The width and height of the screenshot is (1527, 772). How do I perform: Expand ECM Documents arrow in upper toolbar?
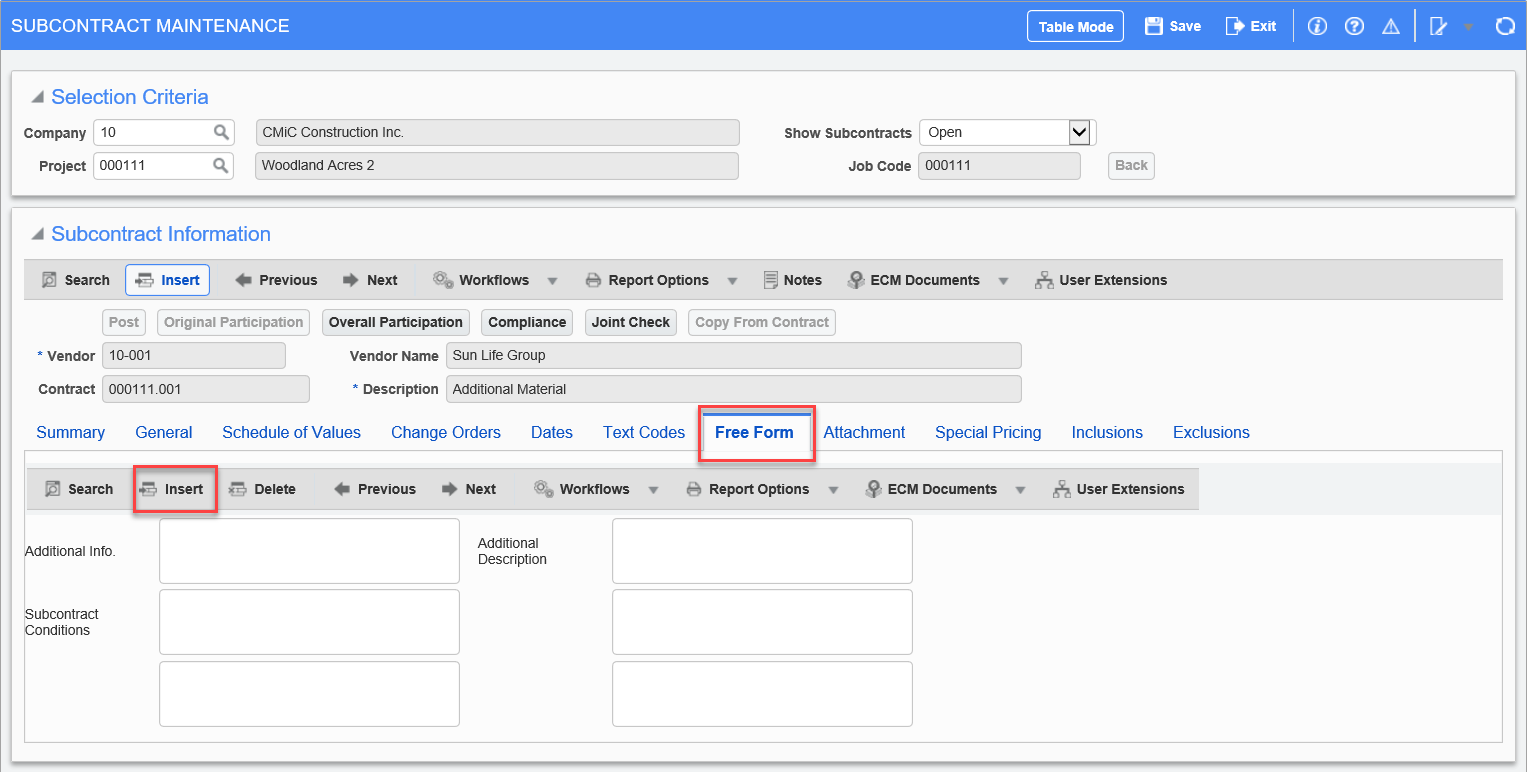[x=1003, y=281]
